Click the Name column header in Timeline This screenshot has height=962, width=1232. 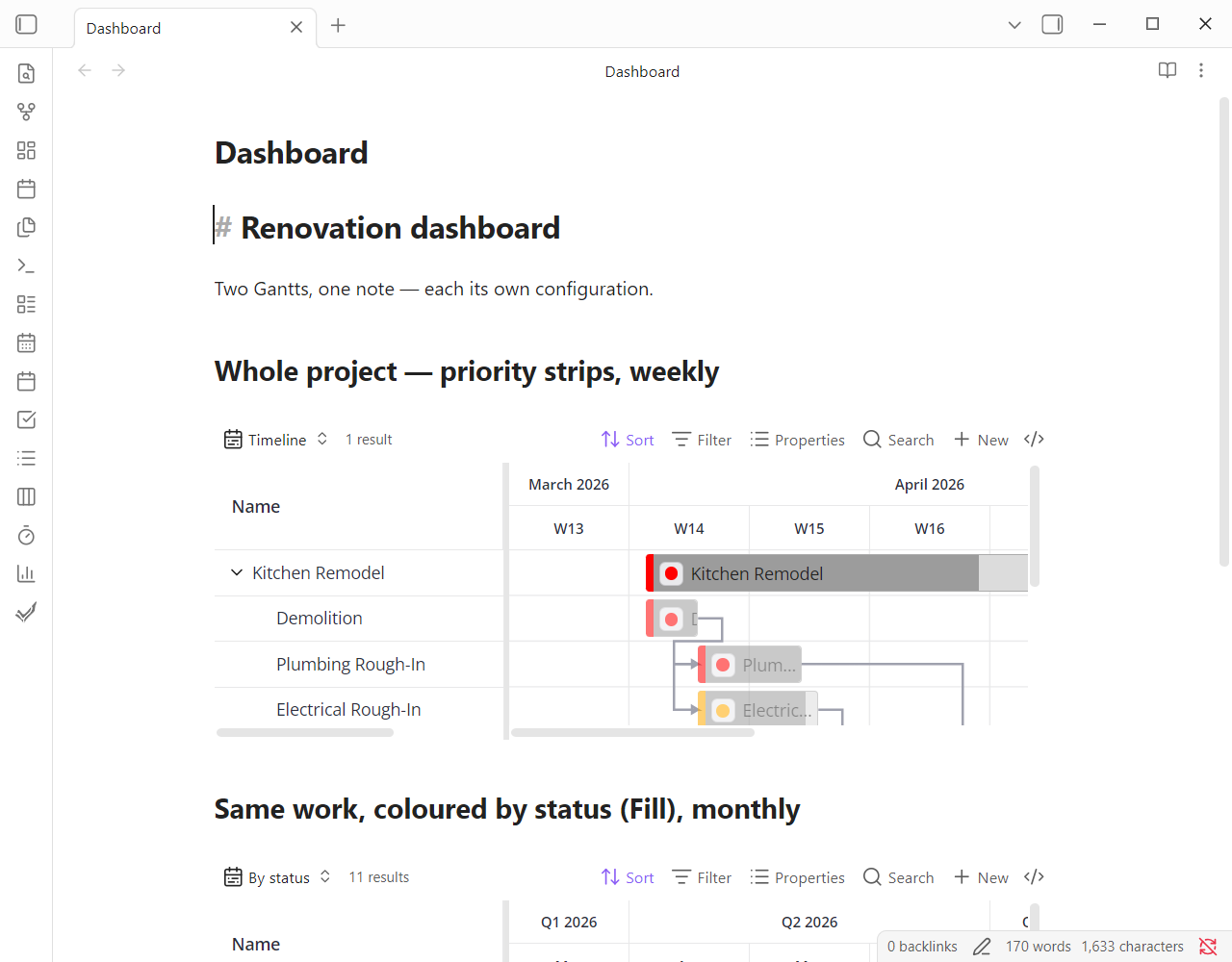[256, 507]
